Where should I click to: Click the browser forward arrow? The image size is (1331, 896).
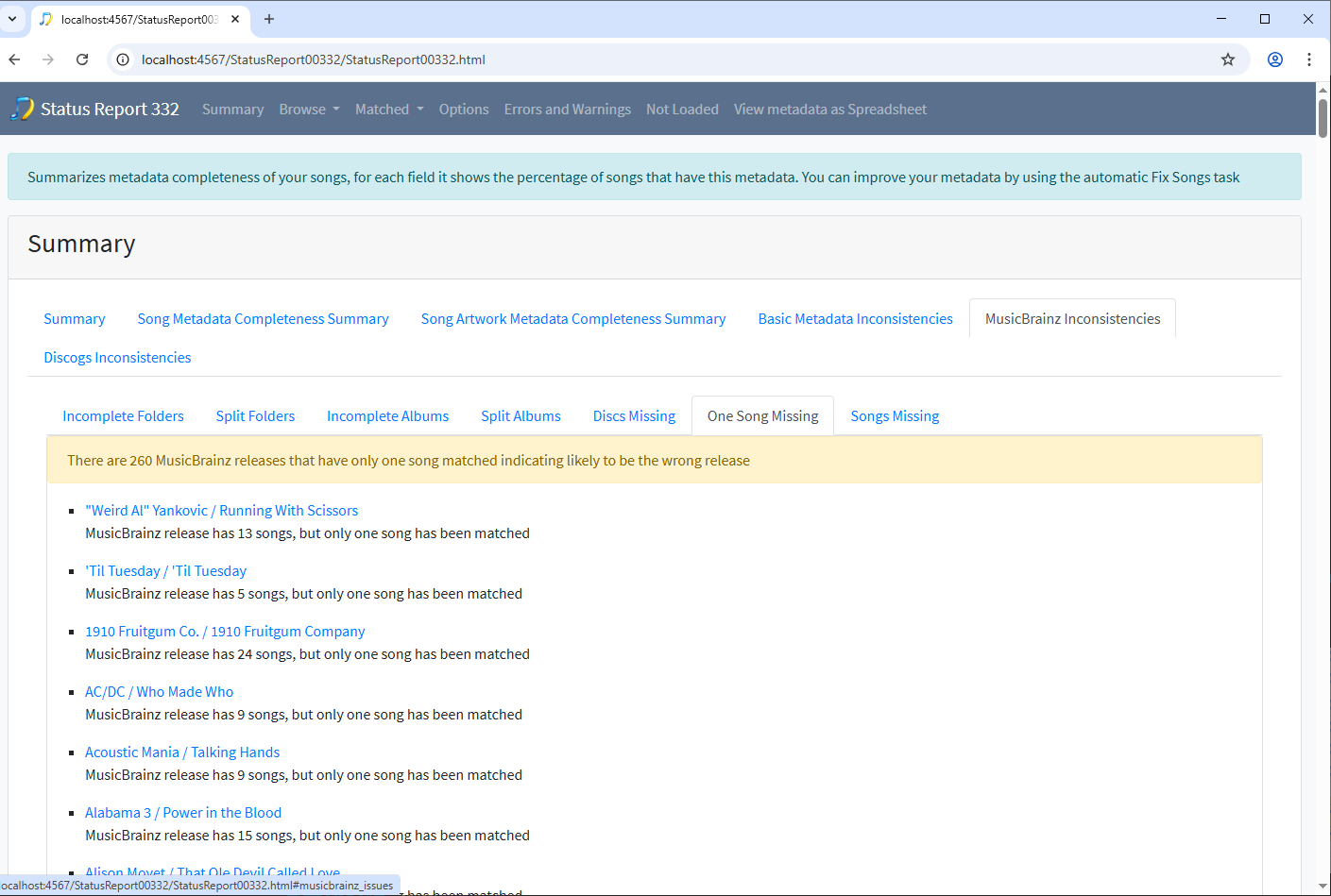click(48, 59)
